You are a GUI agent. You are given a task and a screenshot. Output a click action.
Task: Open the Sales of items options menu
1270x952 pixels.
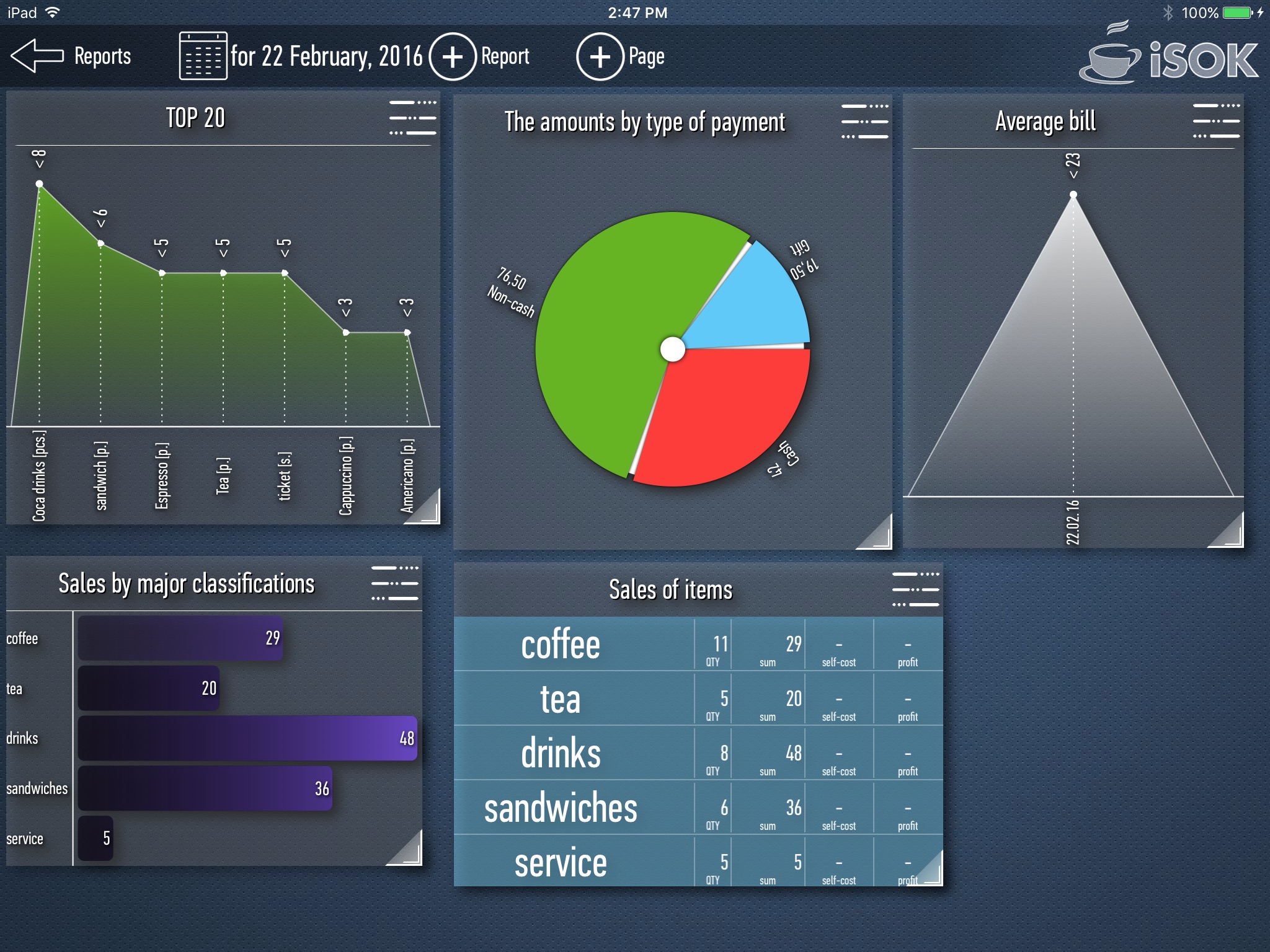[916, 589]
